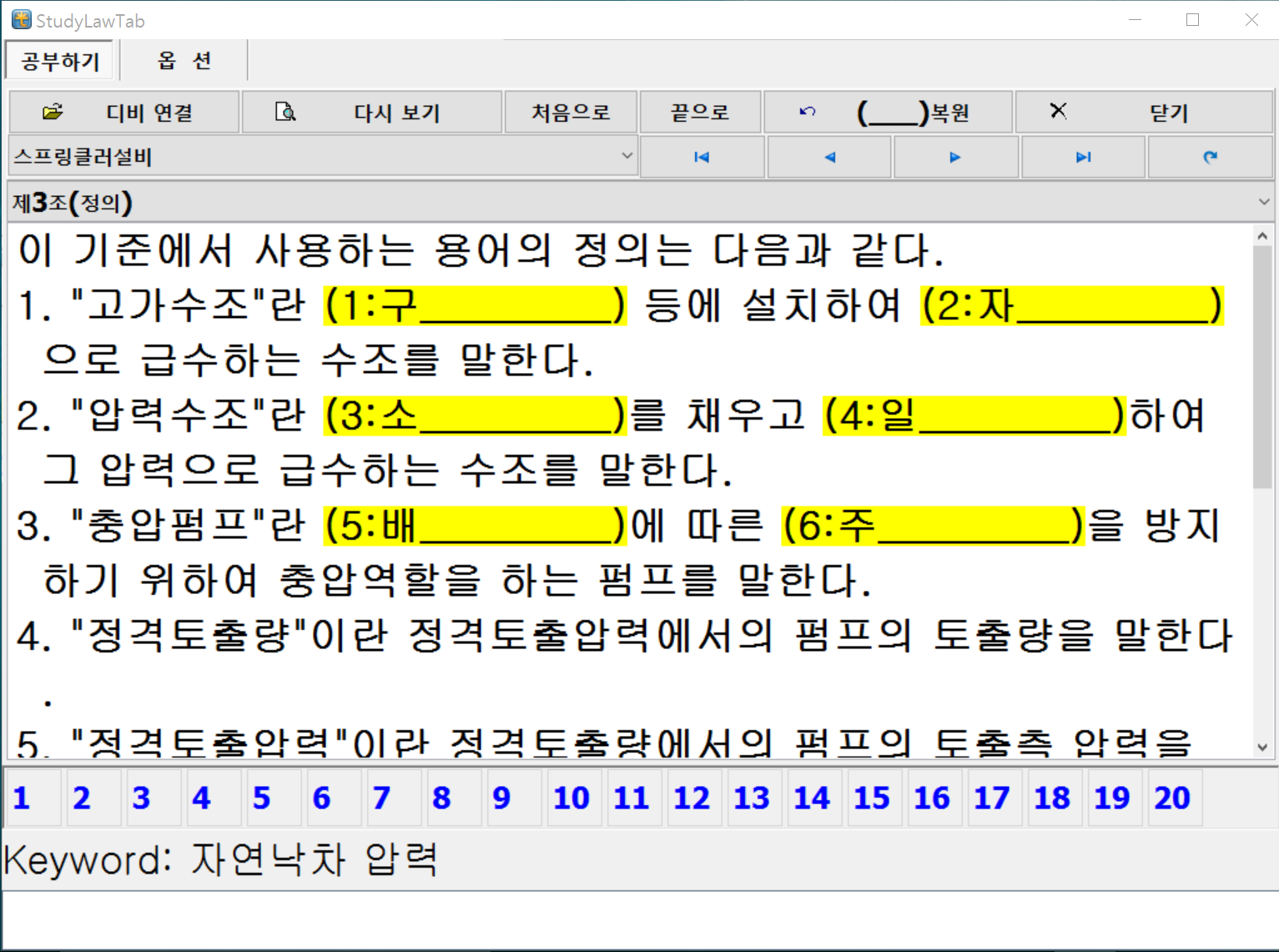Viewport: 1279px width, 952px height.
Task: Click the "압력수조"란 text in item 2
Action: pyautogui.click(x=188, y=416)
